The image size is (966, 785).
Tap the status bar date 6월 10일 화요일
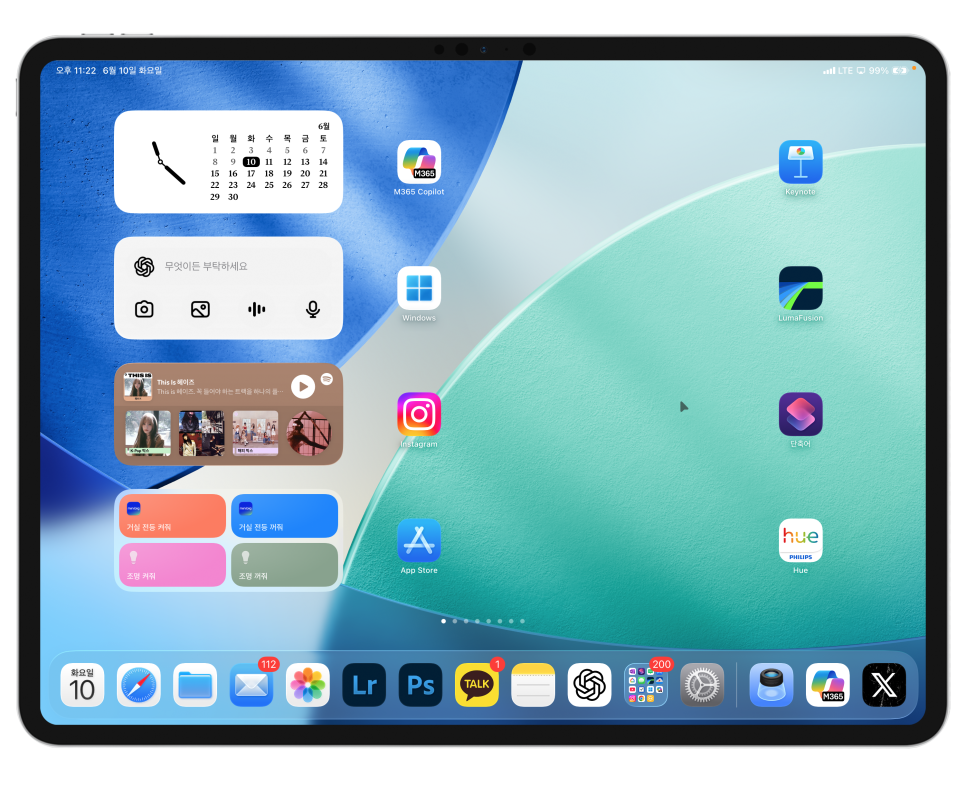click(132, 70)
